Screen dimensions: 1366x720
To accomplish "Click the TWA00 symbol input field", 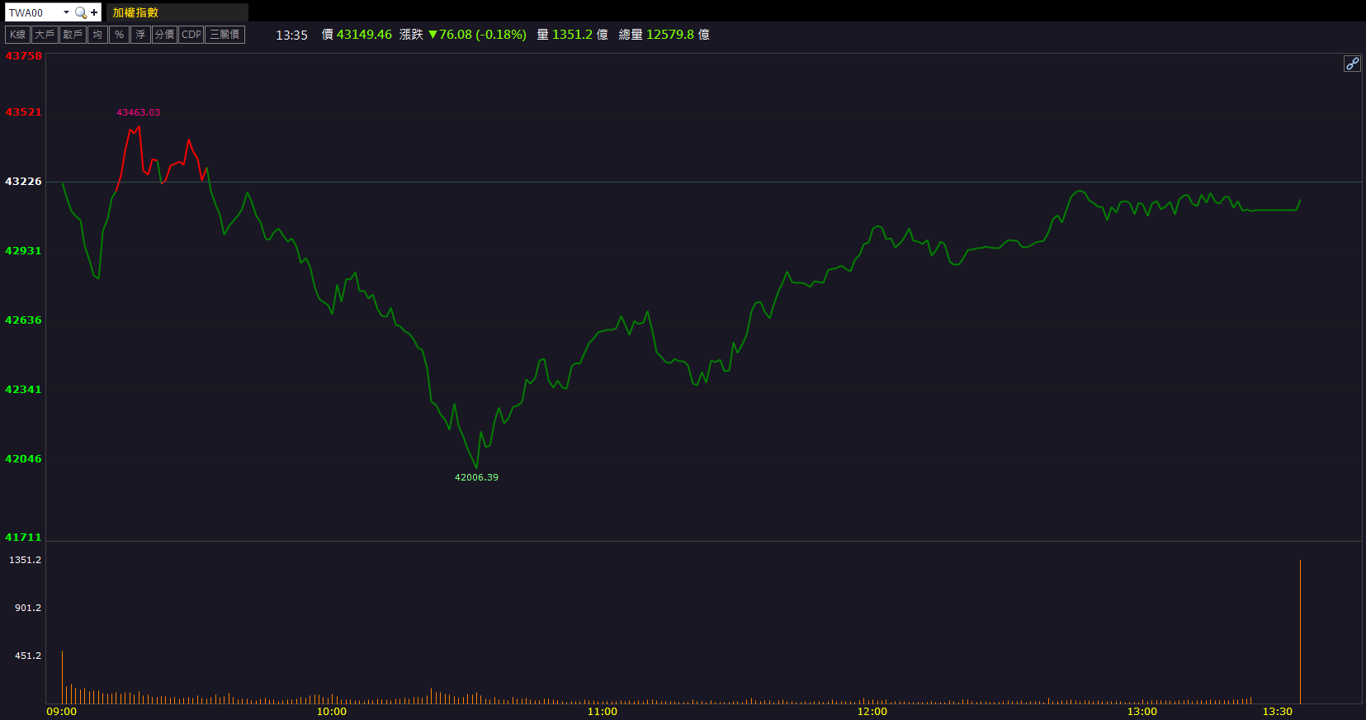I will (x=33, y=13).
